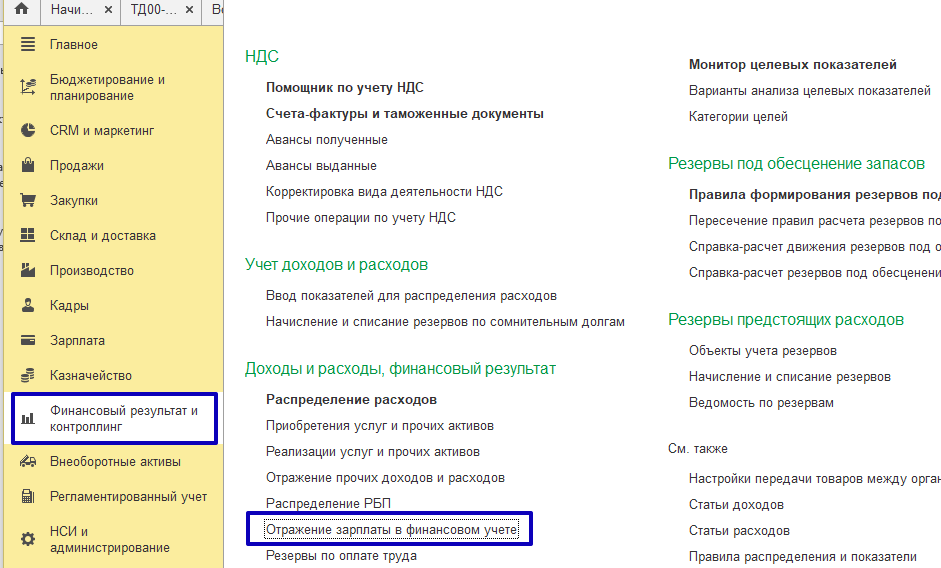941x568 pixels.
Task: Close the Начи... tab
Action: pyautogui.click(x=107, y=10)
